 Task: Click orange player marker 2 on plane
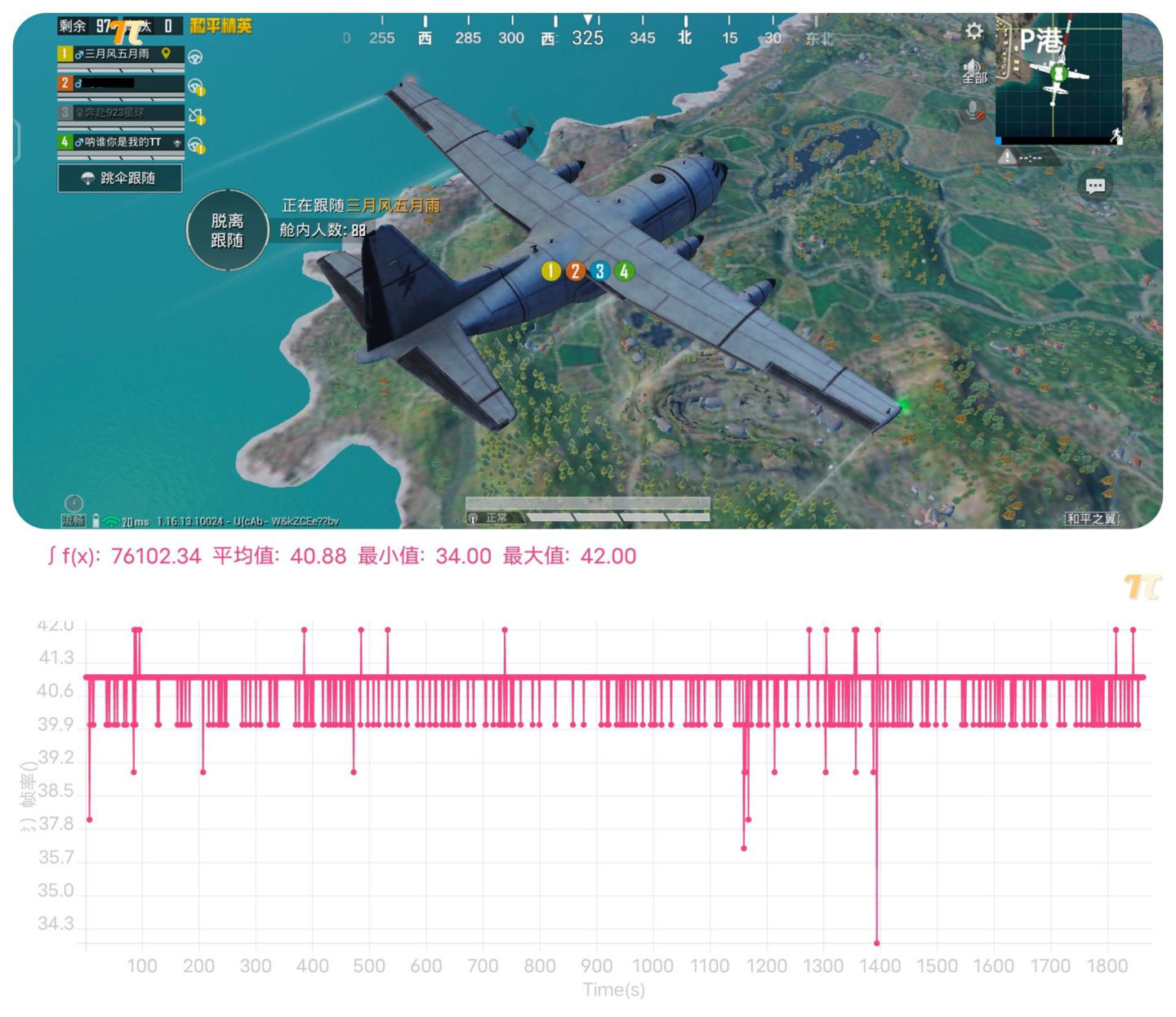point(576,271)
